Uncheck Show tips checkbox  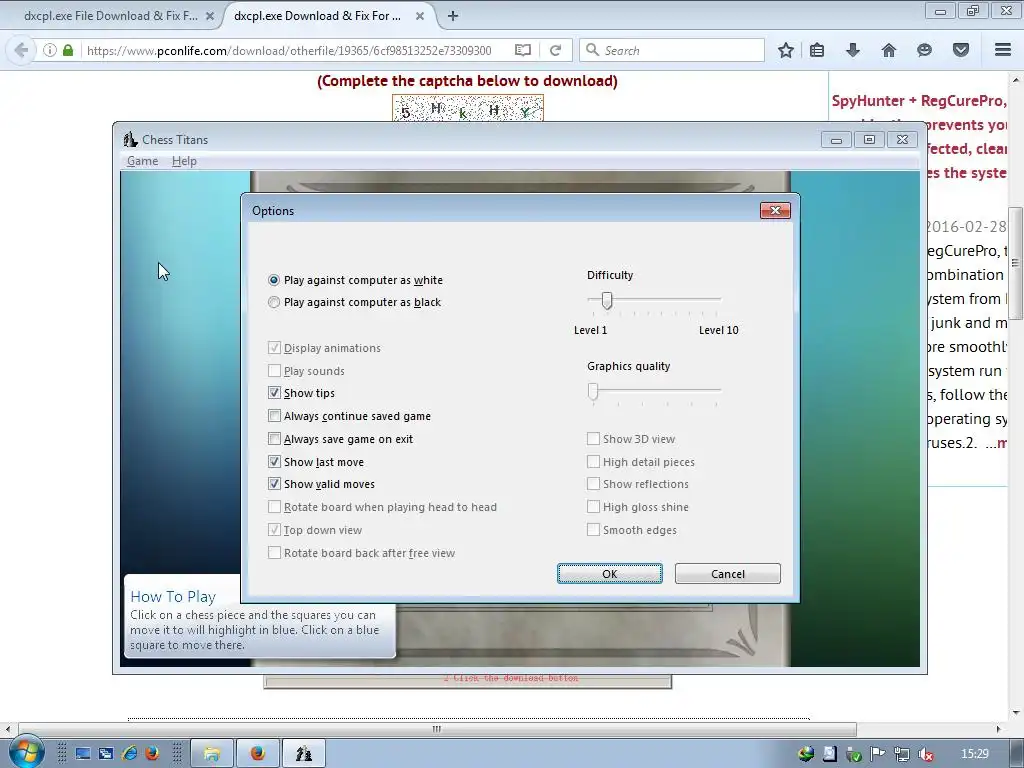[x=274, y=393]
